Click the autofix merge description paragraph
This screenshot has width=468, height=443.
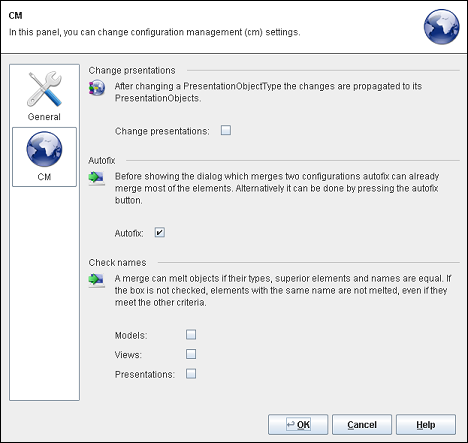coord(277,188)
